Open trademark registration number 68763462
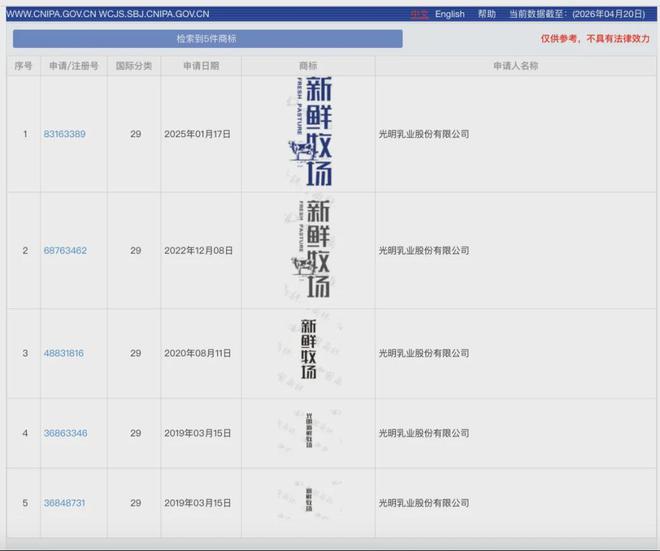This screenshot has width=660, height=551. [x=65, y=250]
